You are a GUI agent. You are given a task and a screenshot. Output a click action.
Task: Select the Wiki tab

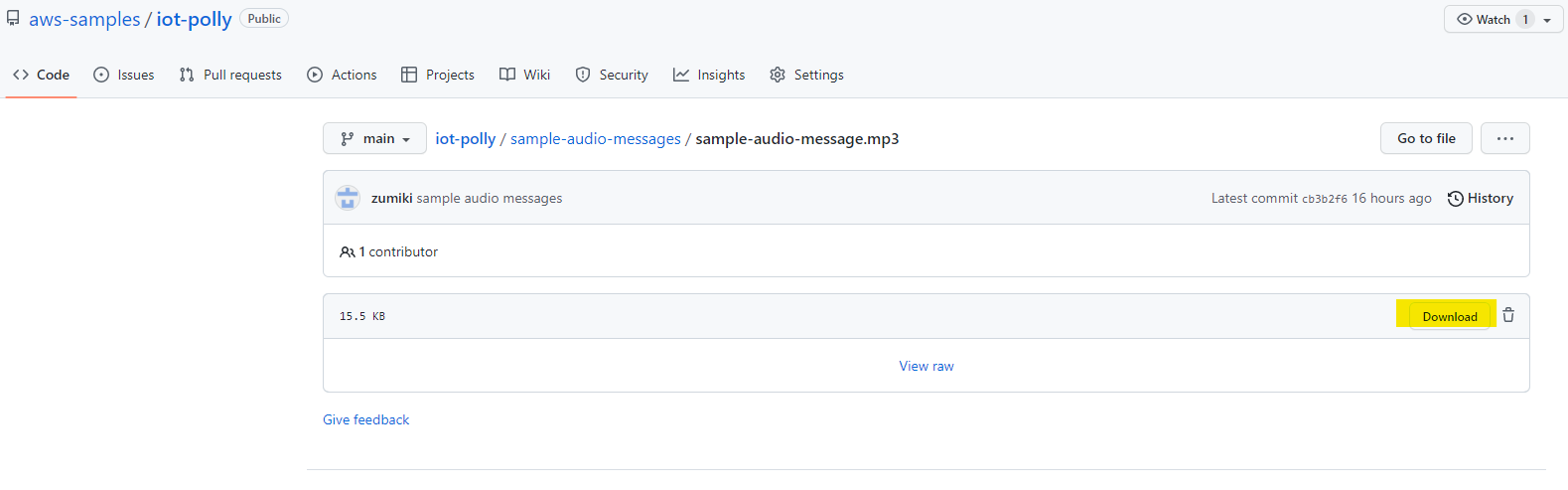click(524, 75)
